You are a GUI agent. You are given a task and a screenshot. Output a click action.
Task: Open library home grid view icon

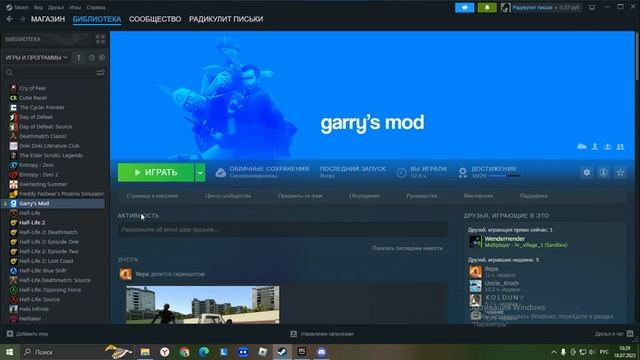[100, 39]
